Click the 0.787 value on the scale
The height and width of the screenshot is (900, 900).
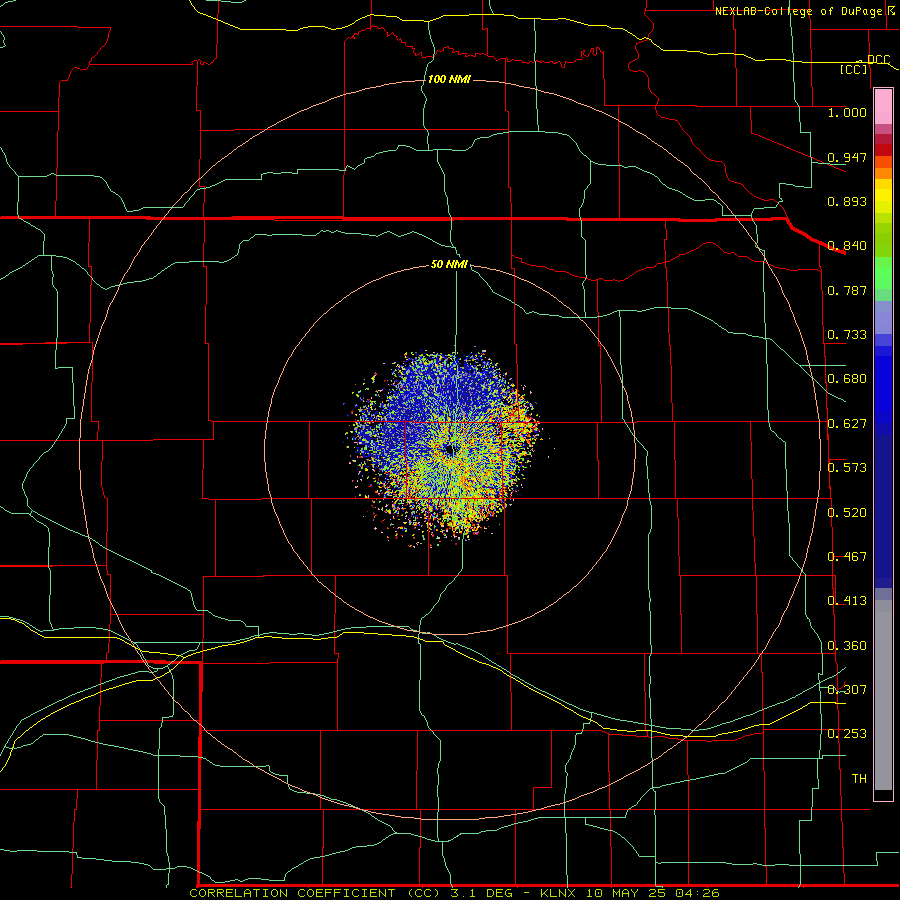pyautogui.click(x=847, y=290)
